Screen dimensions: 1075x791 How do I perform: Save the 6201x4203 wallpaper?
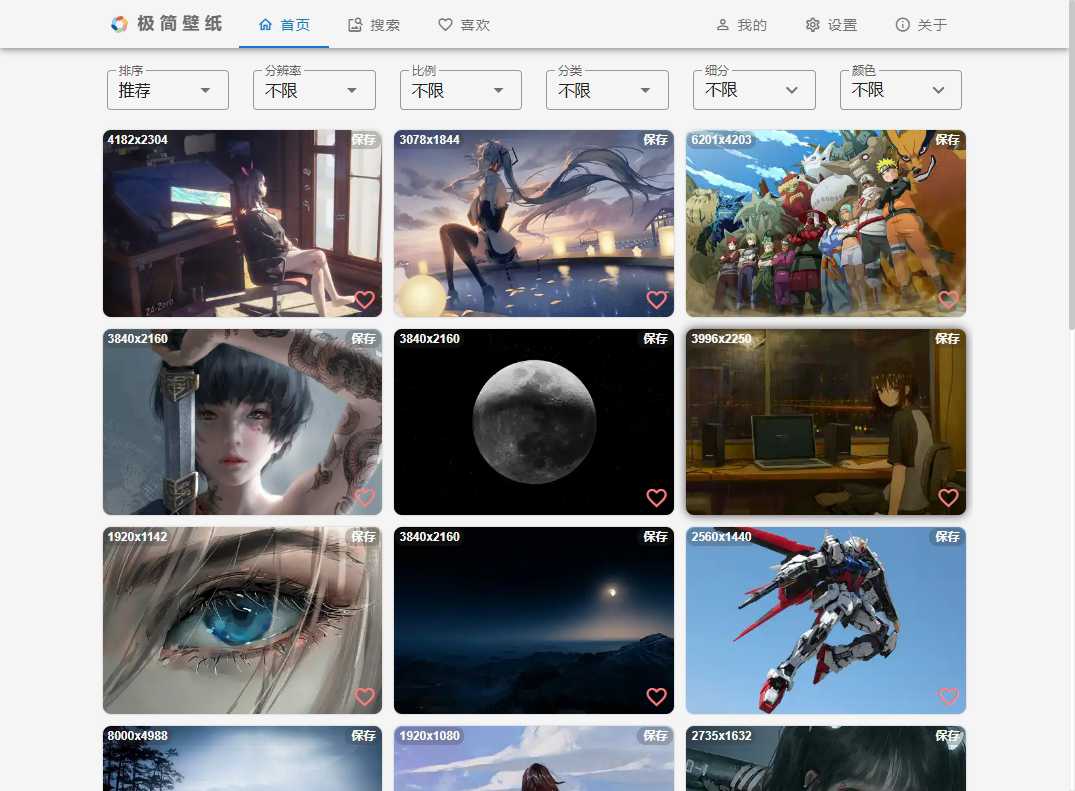[947, 140]
